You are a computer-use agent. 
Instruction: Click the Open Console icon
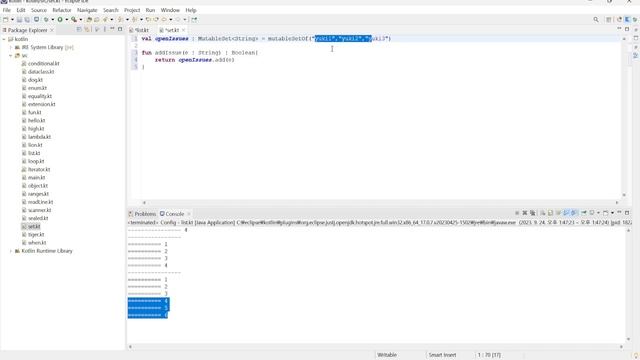pyautogui.click(x=606, y=213)
